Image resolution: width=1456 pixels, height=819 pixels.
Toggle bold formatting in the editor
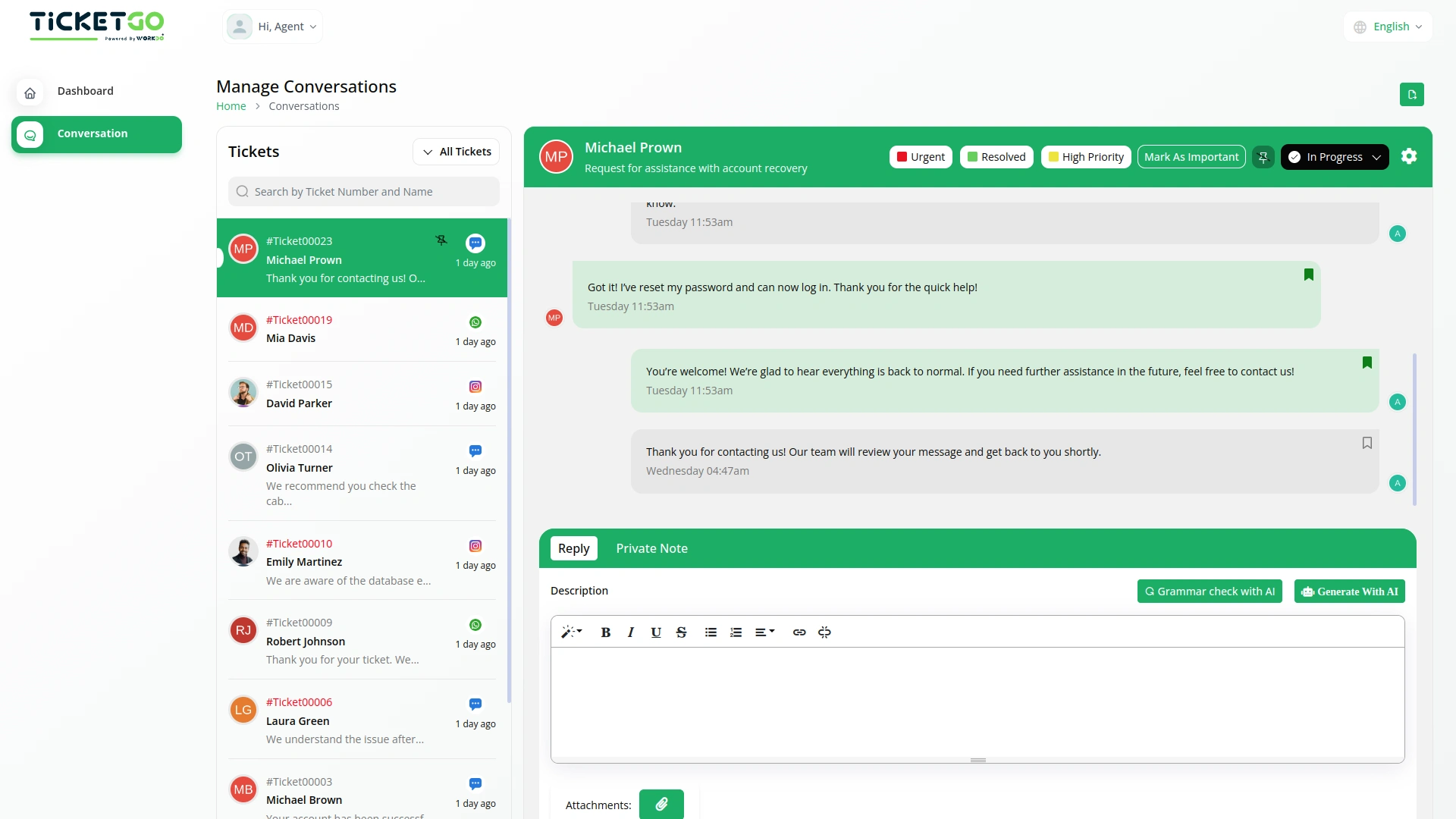605,632
